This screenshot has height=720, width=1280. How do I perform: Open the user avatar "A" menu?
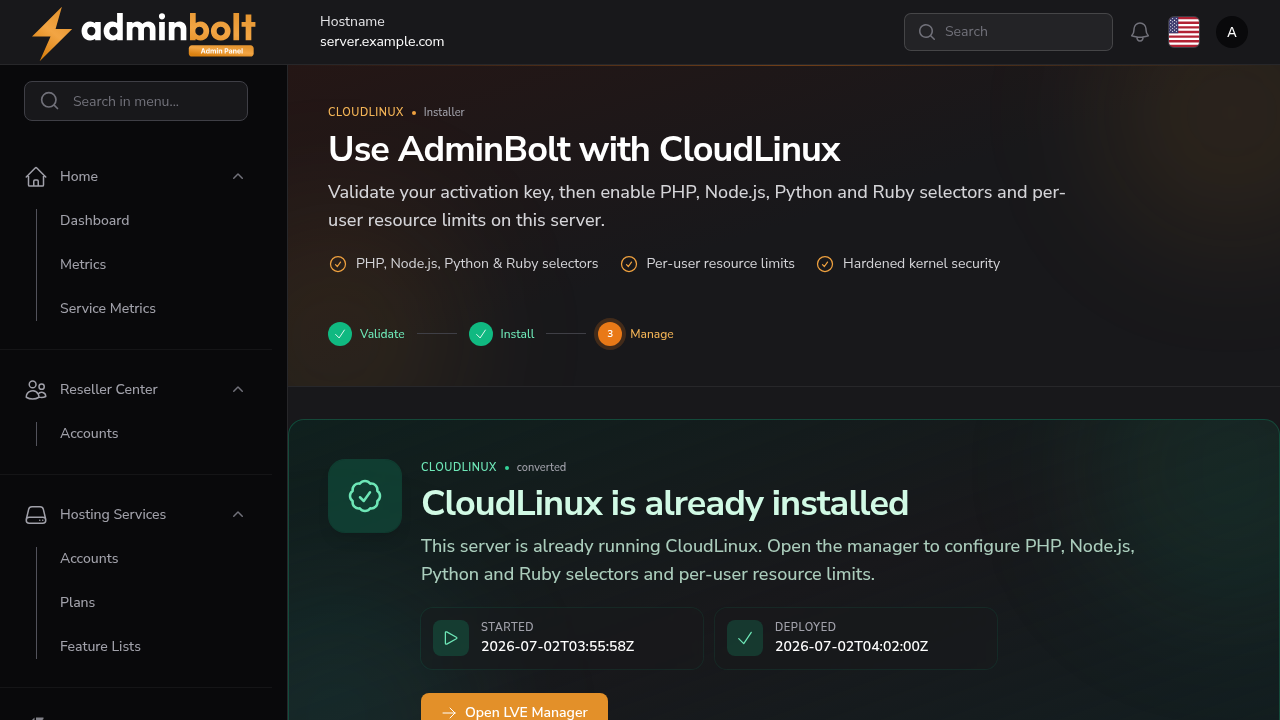click(1232, 32)
